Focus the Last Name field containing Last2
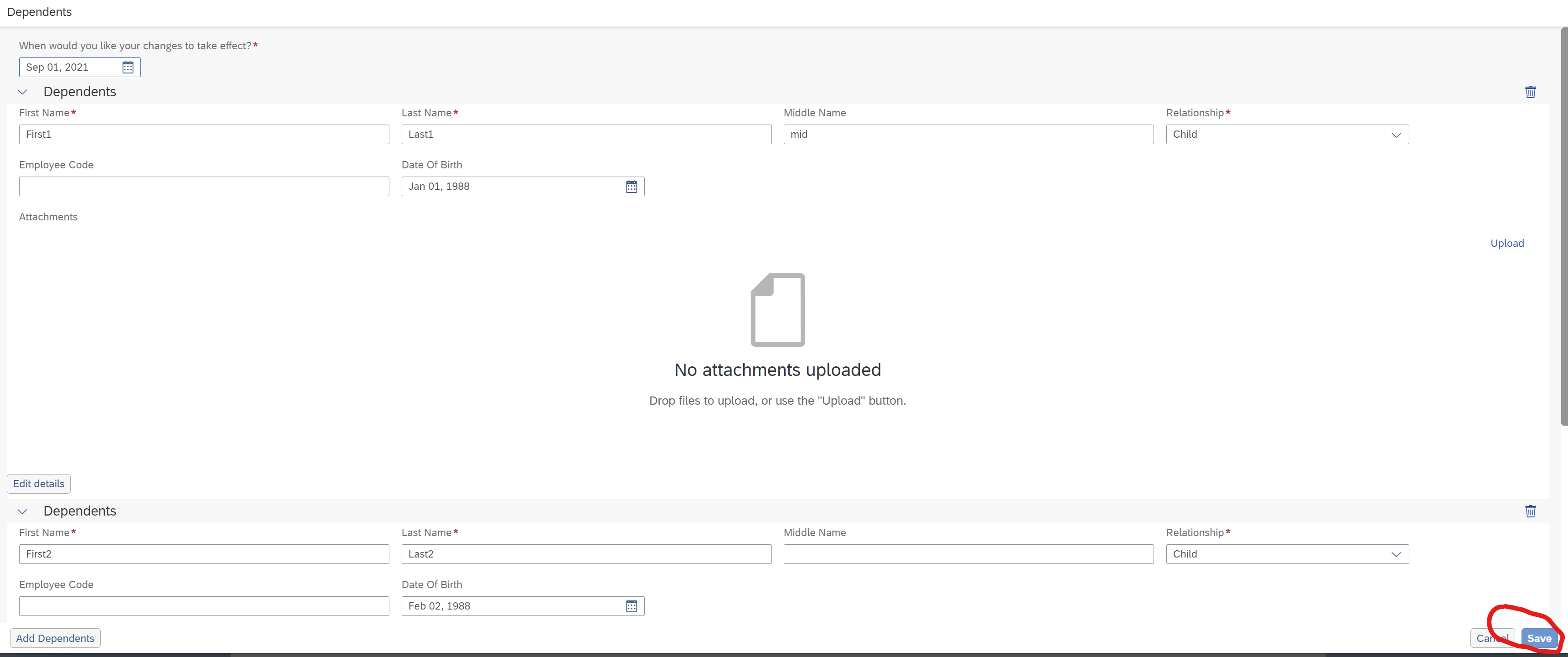1568x657 pixels. [586, 554]
